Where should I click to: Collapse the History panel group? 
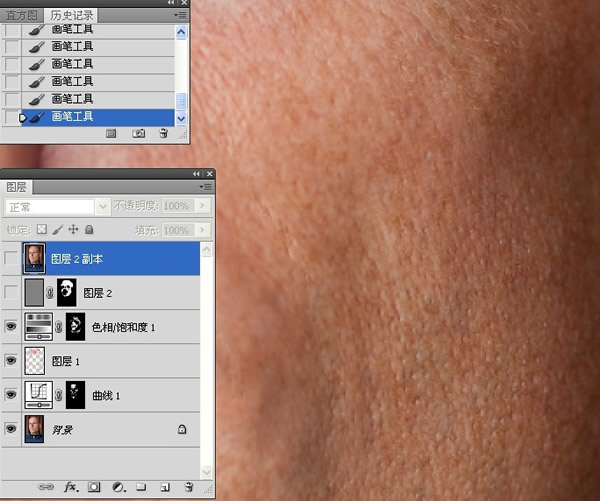[171, 3]
